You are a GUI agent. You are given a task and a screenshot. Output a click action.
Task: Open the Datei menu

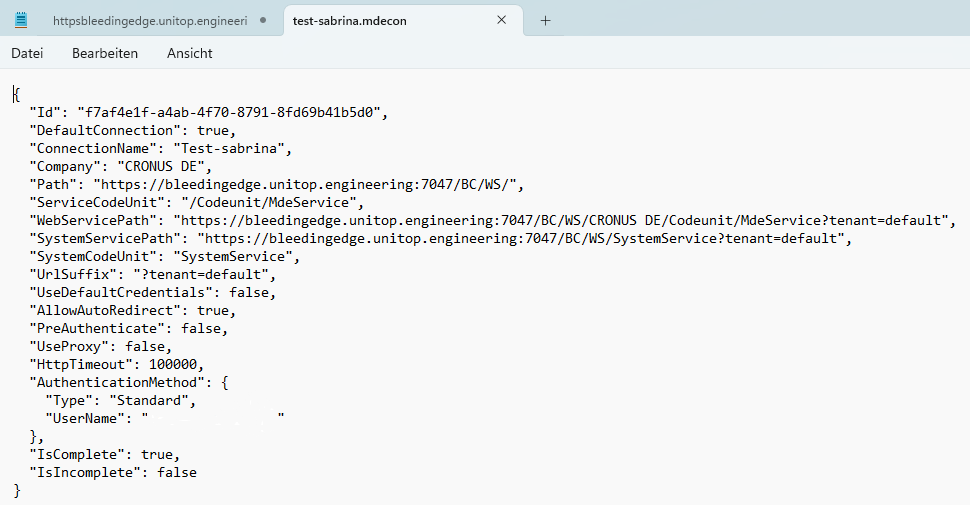tap(27, 53)
